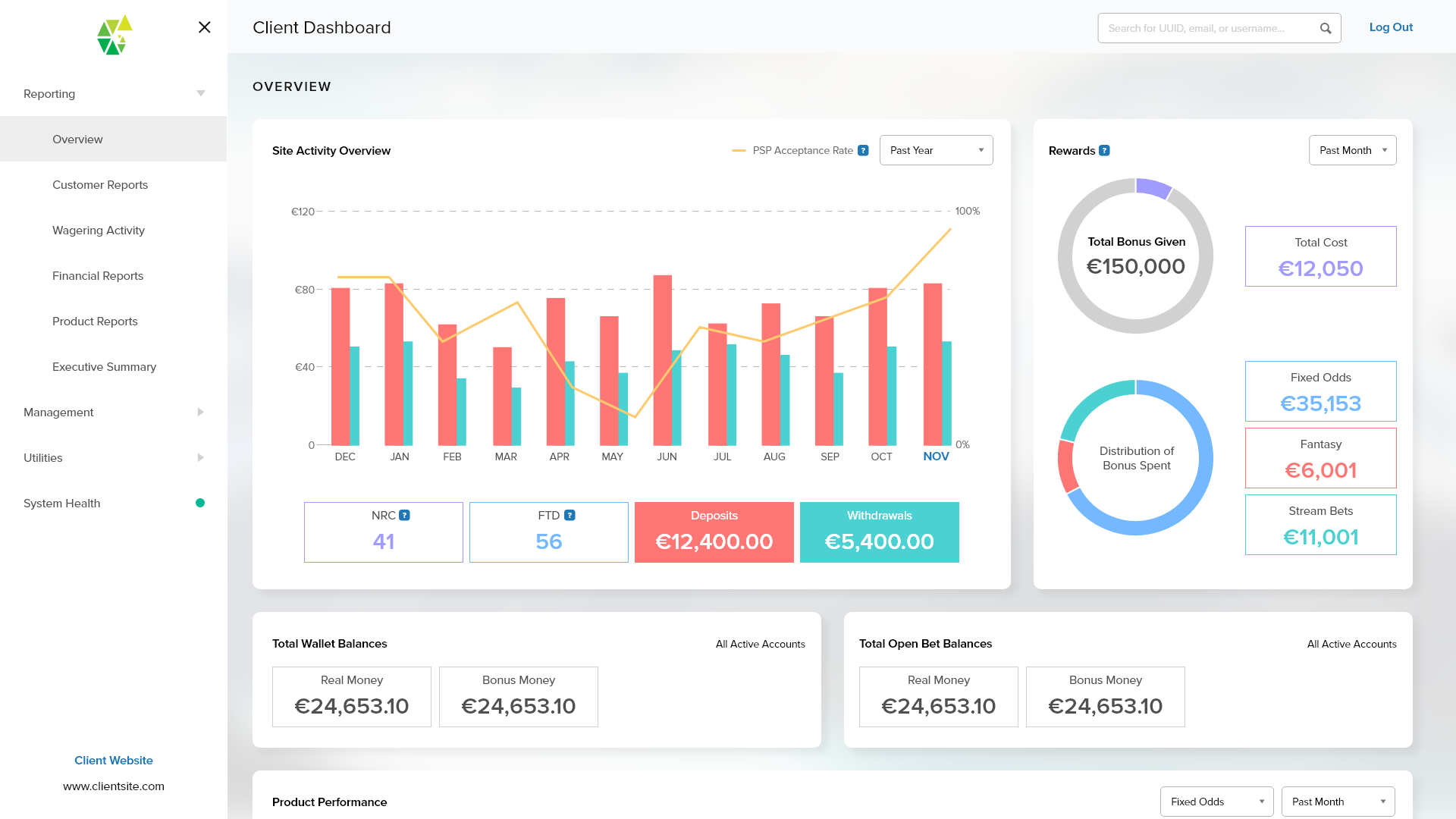Click the search magnifier icon
The image size is (1456, 819).
(1326, 28)
